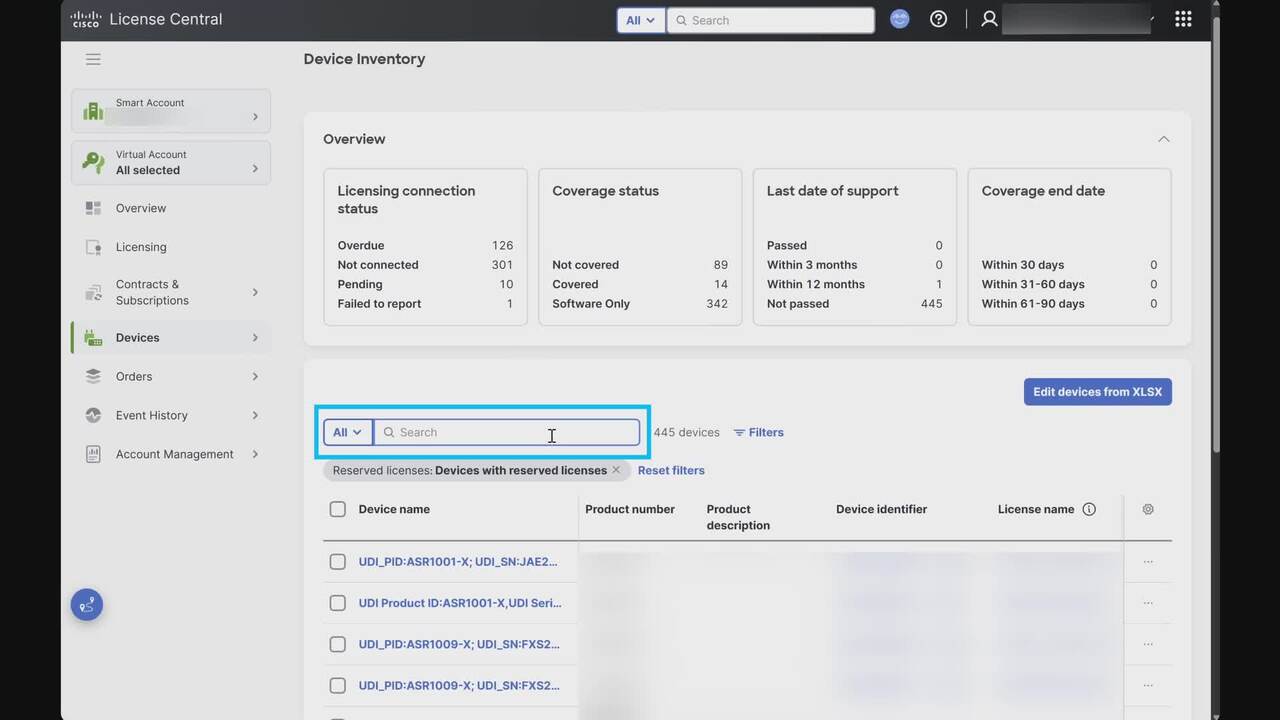Viewport: 1280px width, 720px height.
Task: Click the floating guided tour button
Action: tap(87, 604)
